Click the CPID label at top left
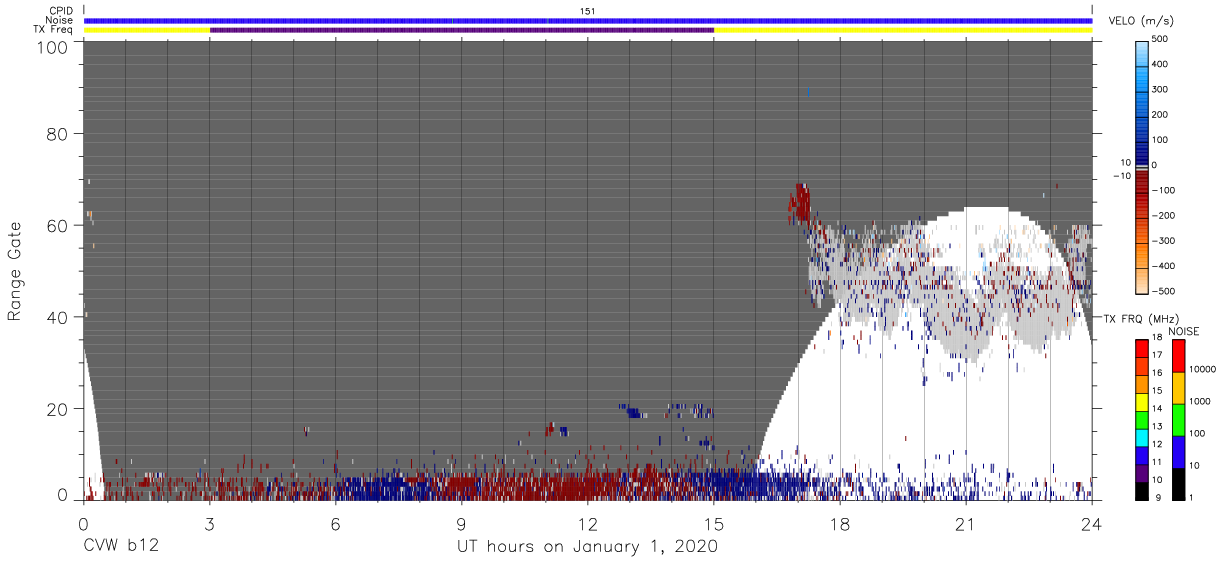 [x=61, y=11]
